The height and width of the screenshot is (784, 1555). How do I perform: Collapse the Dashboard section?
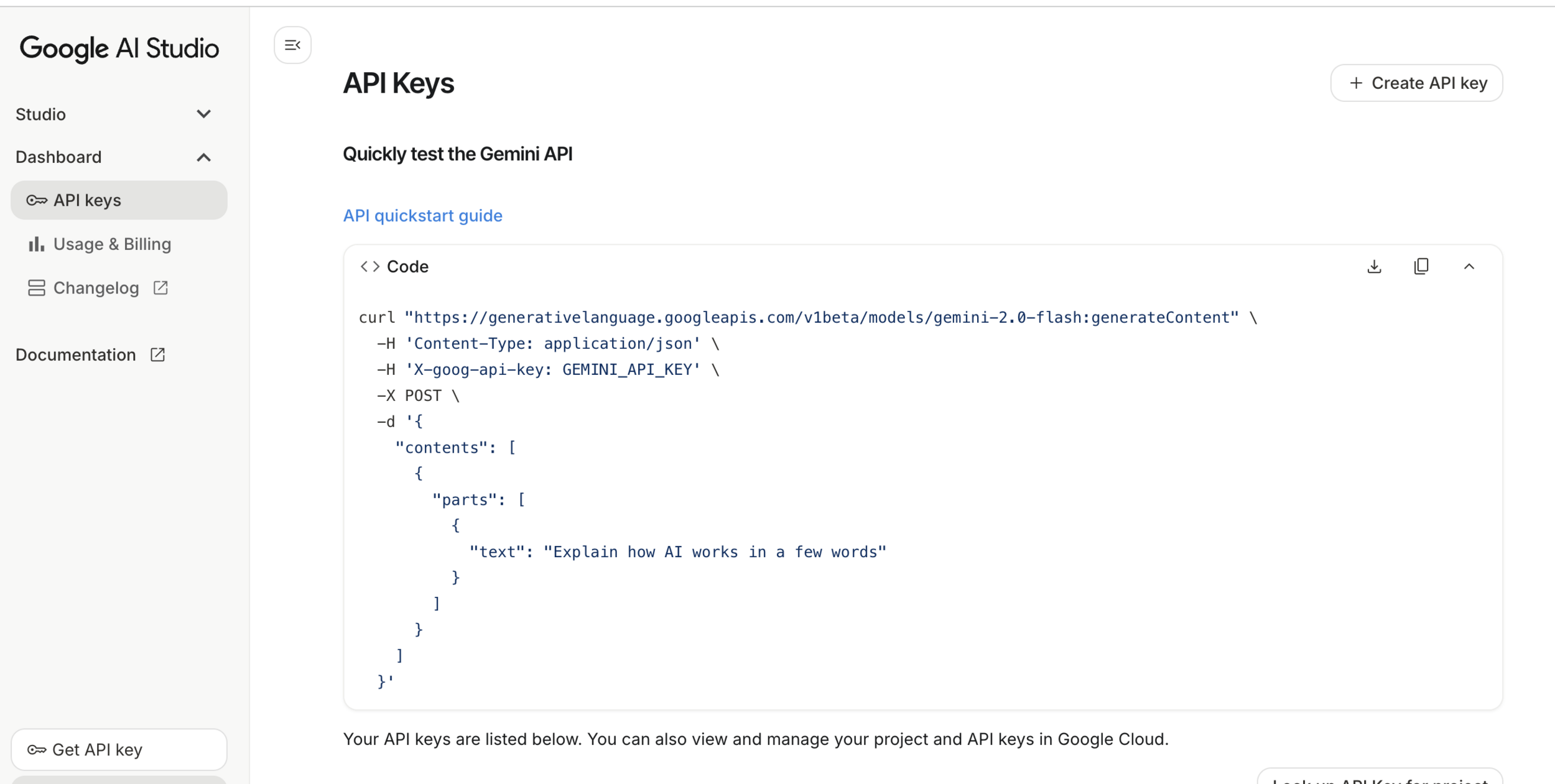(203, 157)
